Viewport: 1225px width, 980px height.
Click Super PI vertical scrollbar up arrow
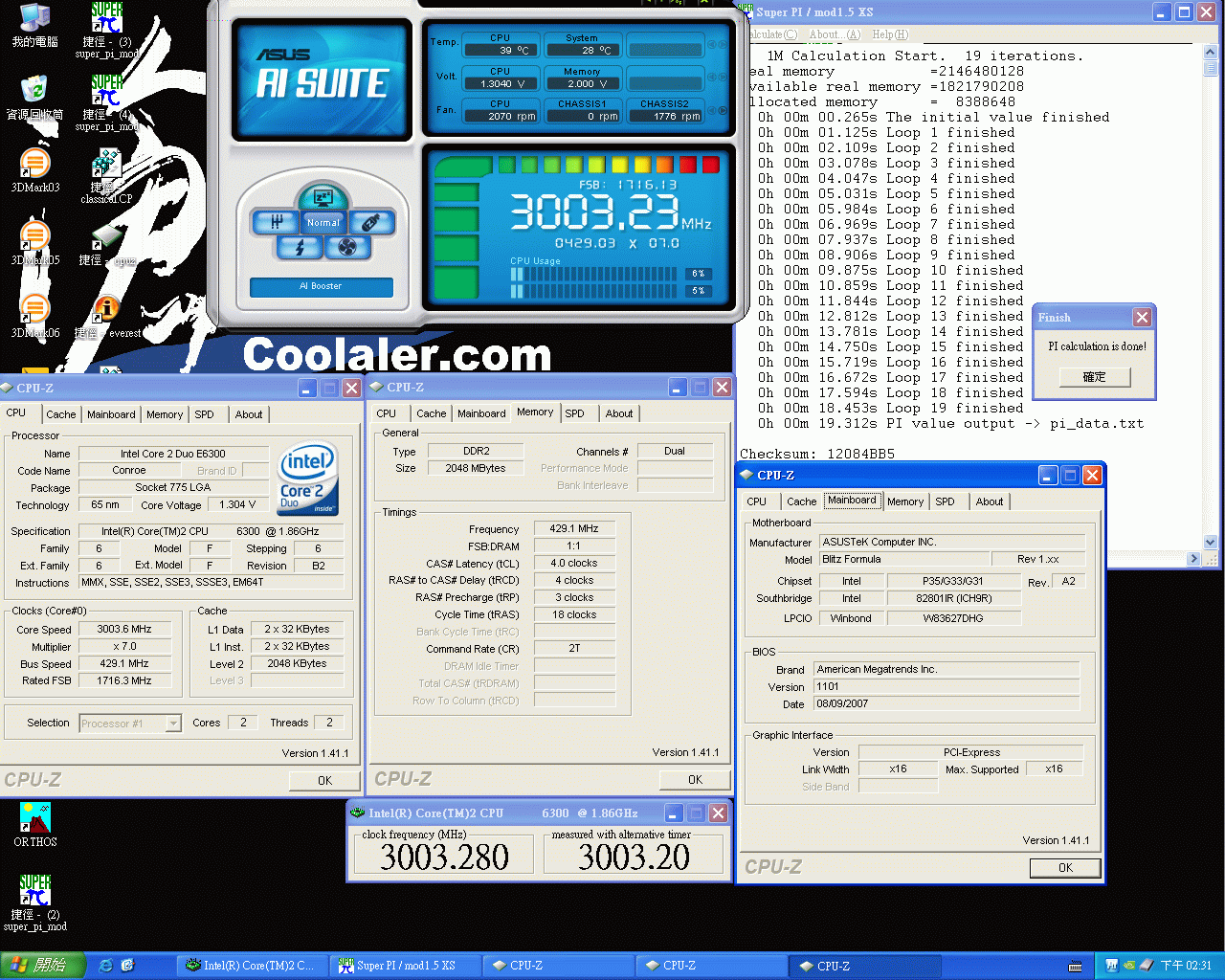1211,54
